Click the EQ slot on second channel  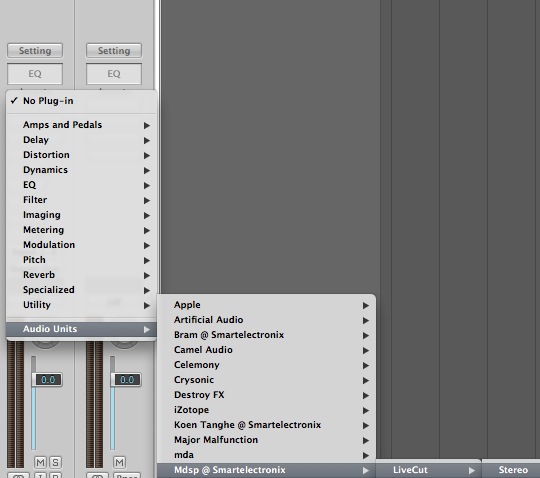coord(114,74)
